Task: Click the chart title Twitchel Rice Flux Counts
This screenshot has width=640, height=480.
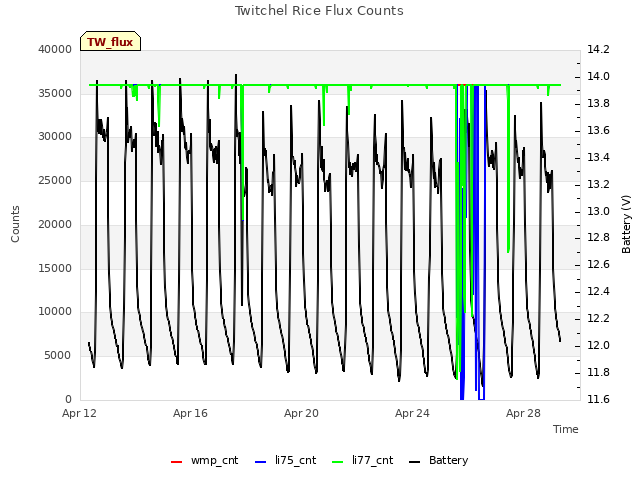Action: click(x=319, y=11)
